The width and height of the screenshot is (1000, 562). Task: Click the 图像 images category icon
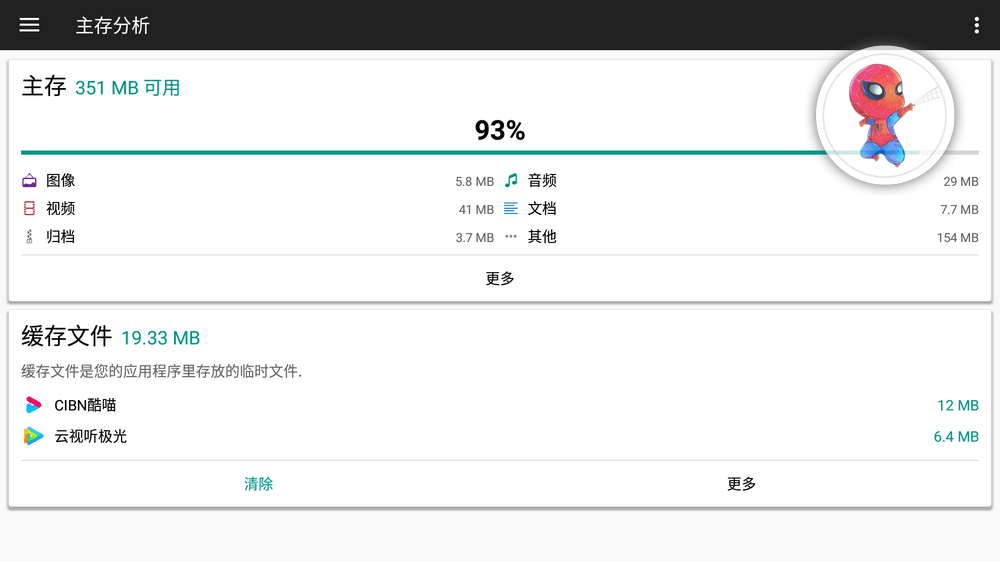tap(30, 181)
